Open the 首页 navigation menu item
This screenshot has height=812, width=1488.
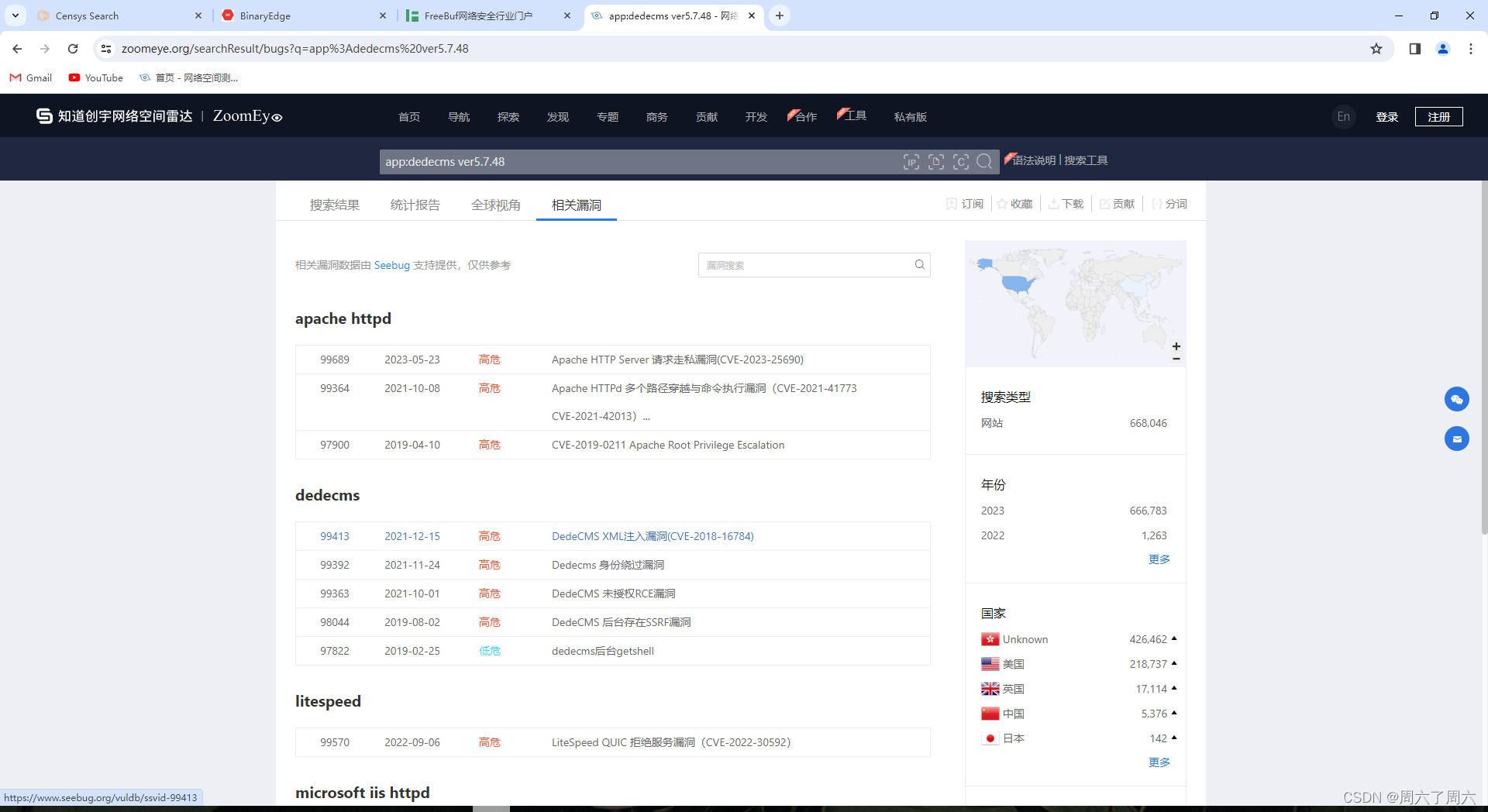coord(409,117)
